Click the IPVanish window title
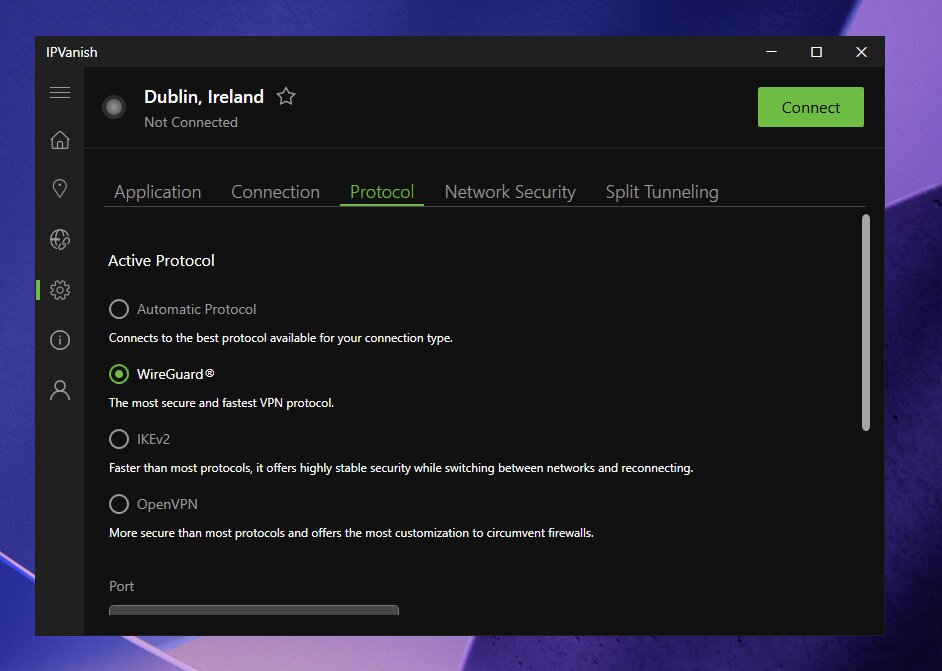 point(71,52)
